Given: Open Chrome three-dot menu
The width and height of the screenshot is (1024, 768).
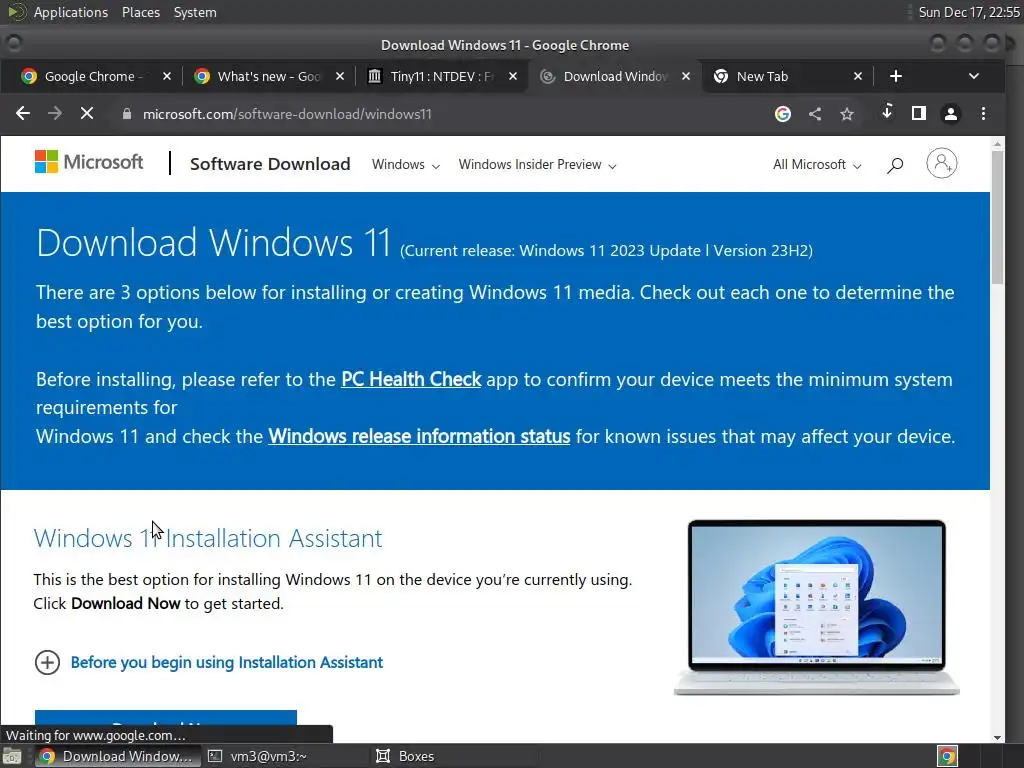Looking at the screenshot, I should tap(984, 114).
